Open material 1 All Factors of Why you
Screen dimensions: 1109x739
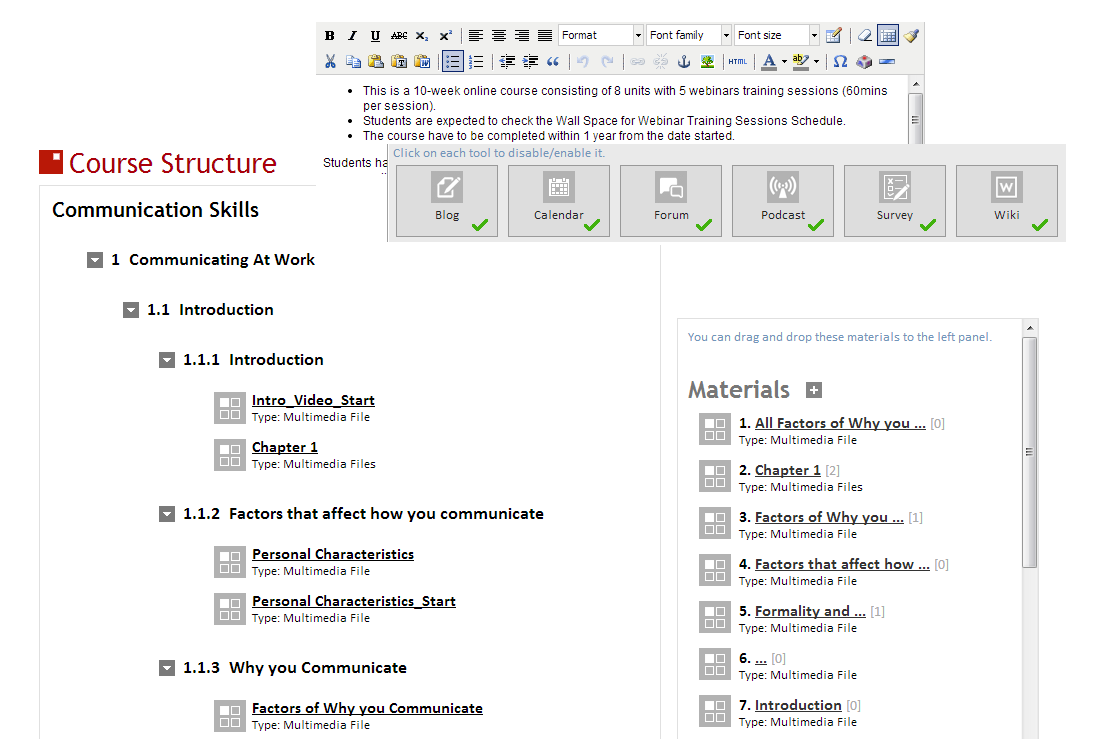coord(840,423)
